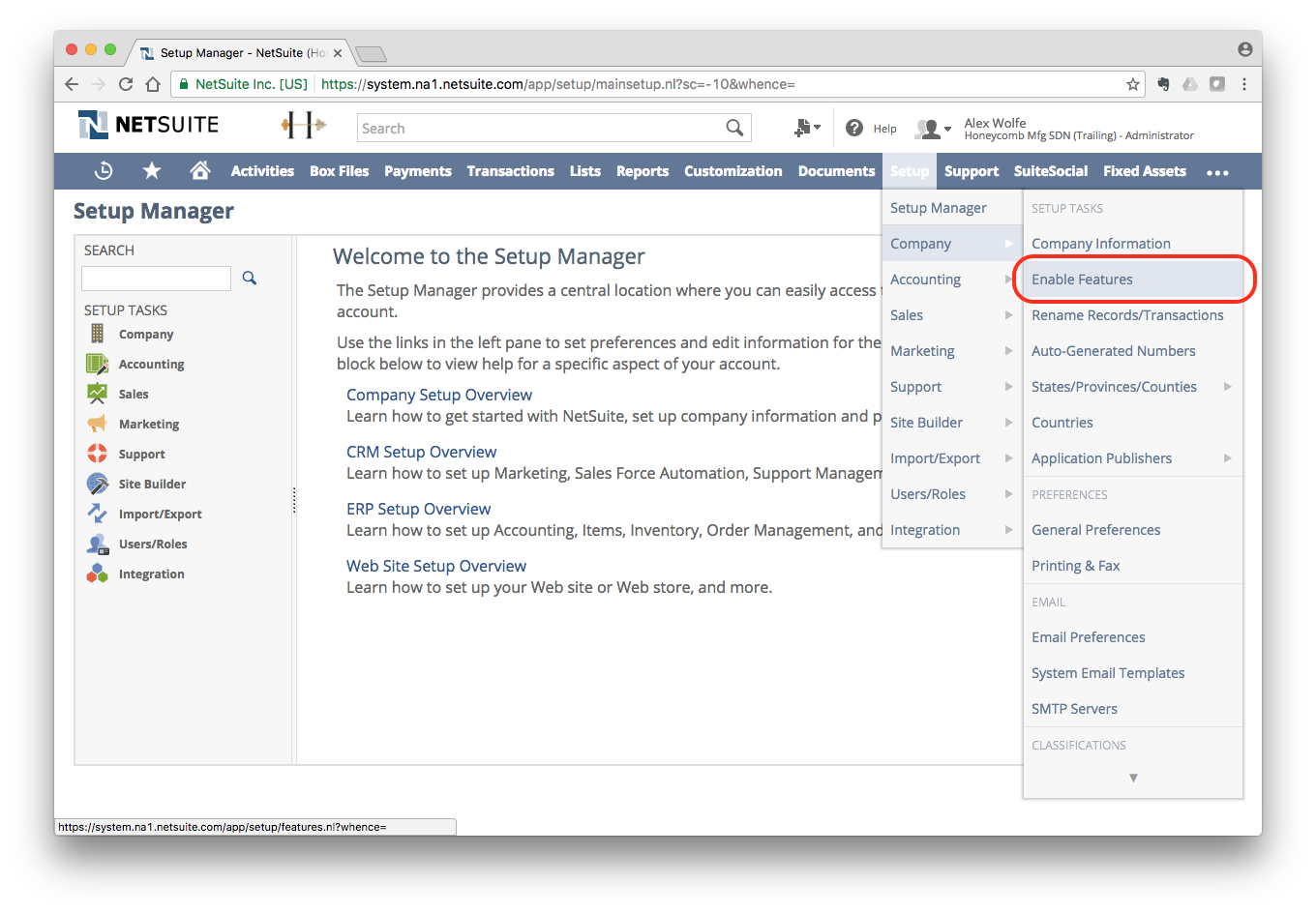The width and height of the screenshot is (1316, 913).
Task: Open the Company Setup Overview link
Action: point(439,395)
